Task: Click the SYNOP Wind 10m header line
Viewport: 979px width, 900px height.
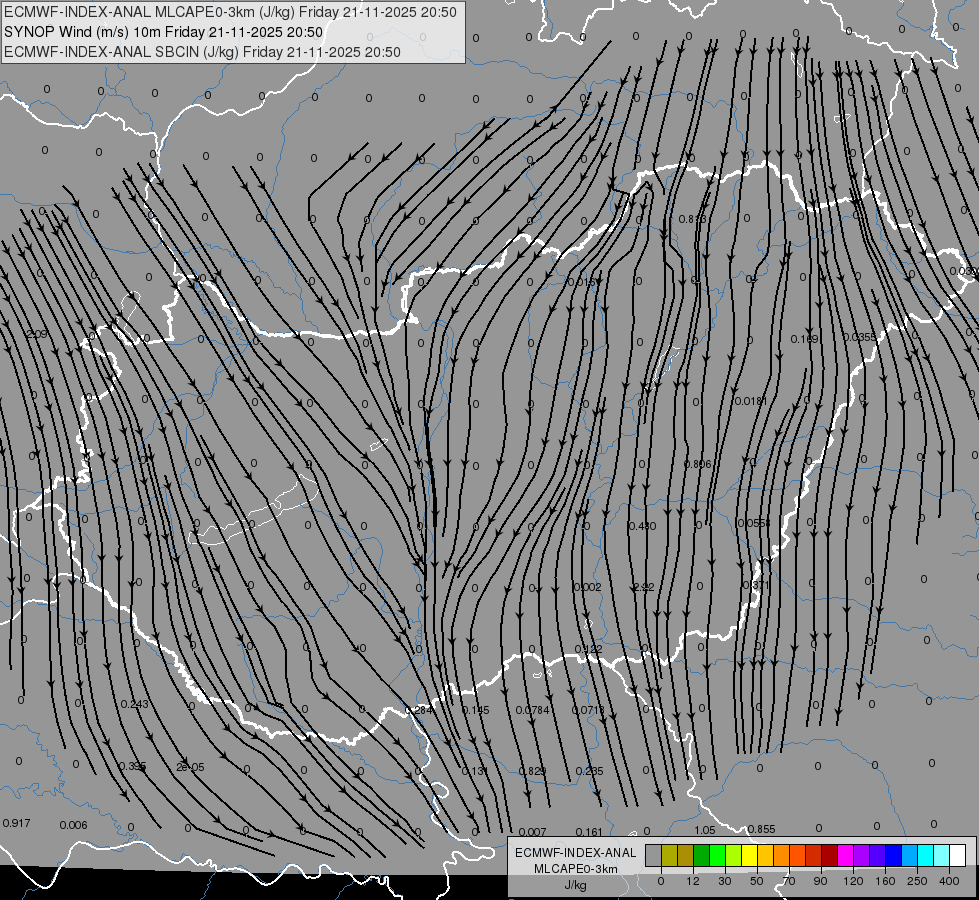Action: coord(164,32)
